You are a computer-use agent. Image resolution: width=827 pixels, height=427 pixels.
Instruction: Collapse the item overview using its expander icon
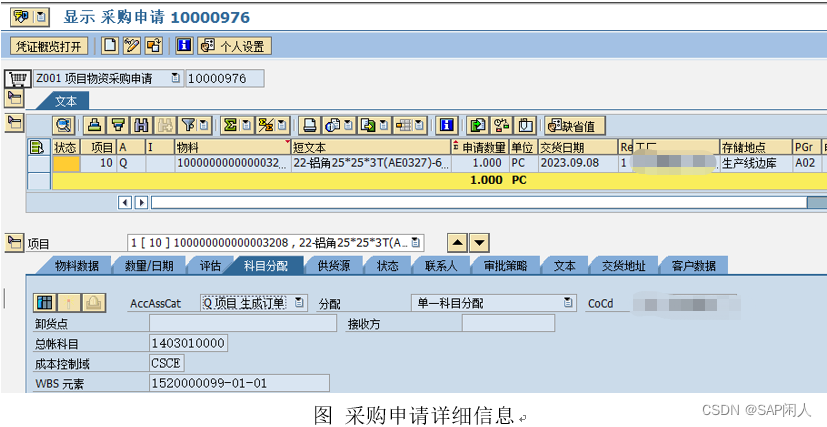pyautogui.click(x=15, y=123)
